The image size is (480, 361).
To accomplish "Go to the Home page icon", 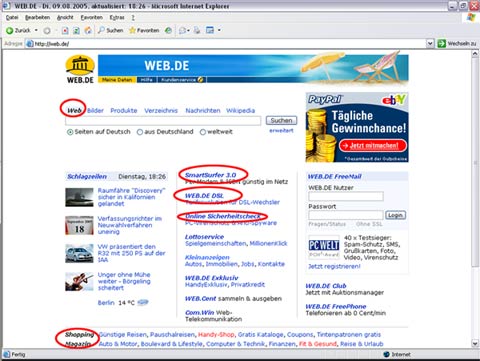I will 88,31.
